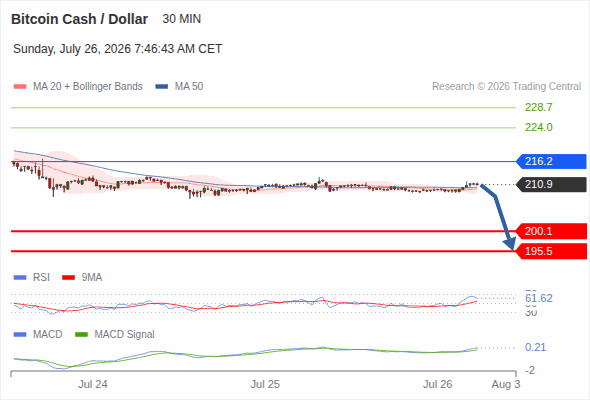Click the 'MACD' legend label
This screenshot has width=590, height=400.
coord(47,335)
